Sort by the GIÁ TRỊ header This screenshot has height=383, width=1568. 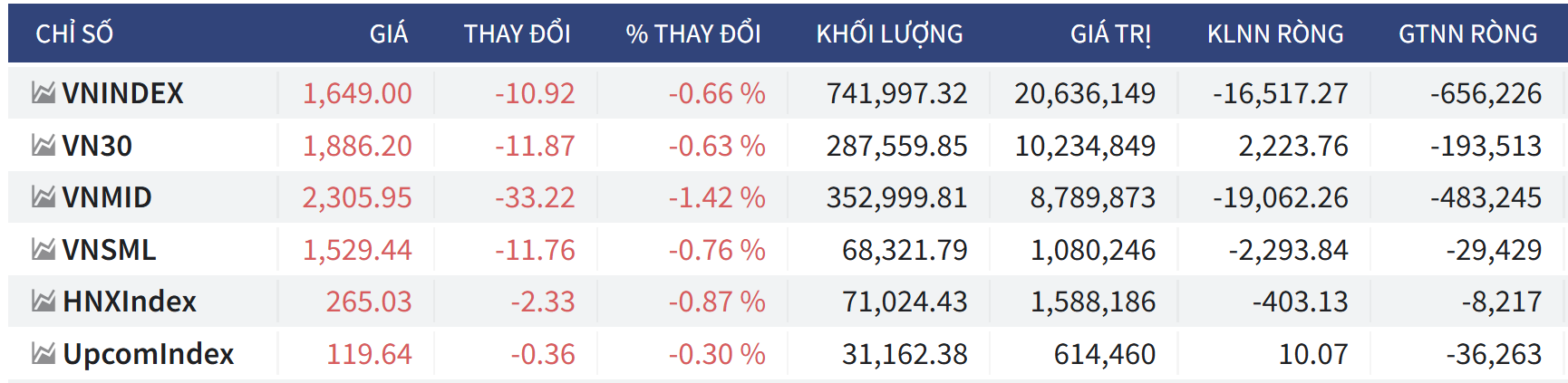(x=1110, y=34)
